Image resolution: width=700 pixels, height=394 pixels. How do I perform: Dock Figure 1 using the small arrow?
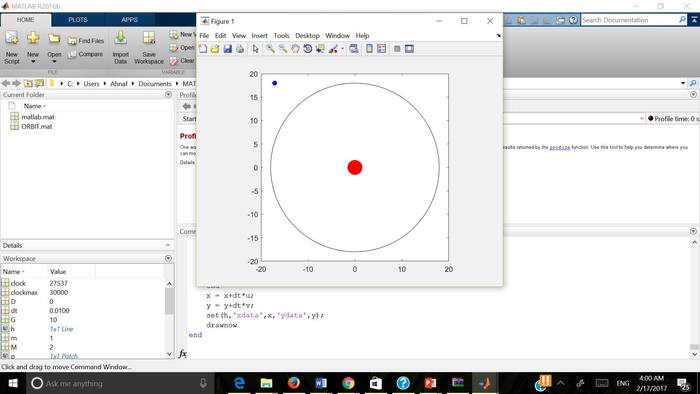(498, 36)
